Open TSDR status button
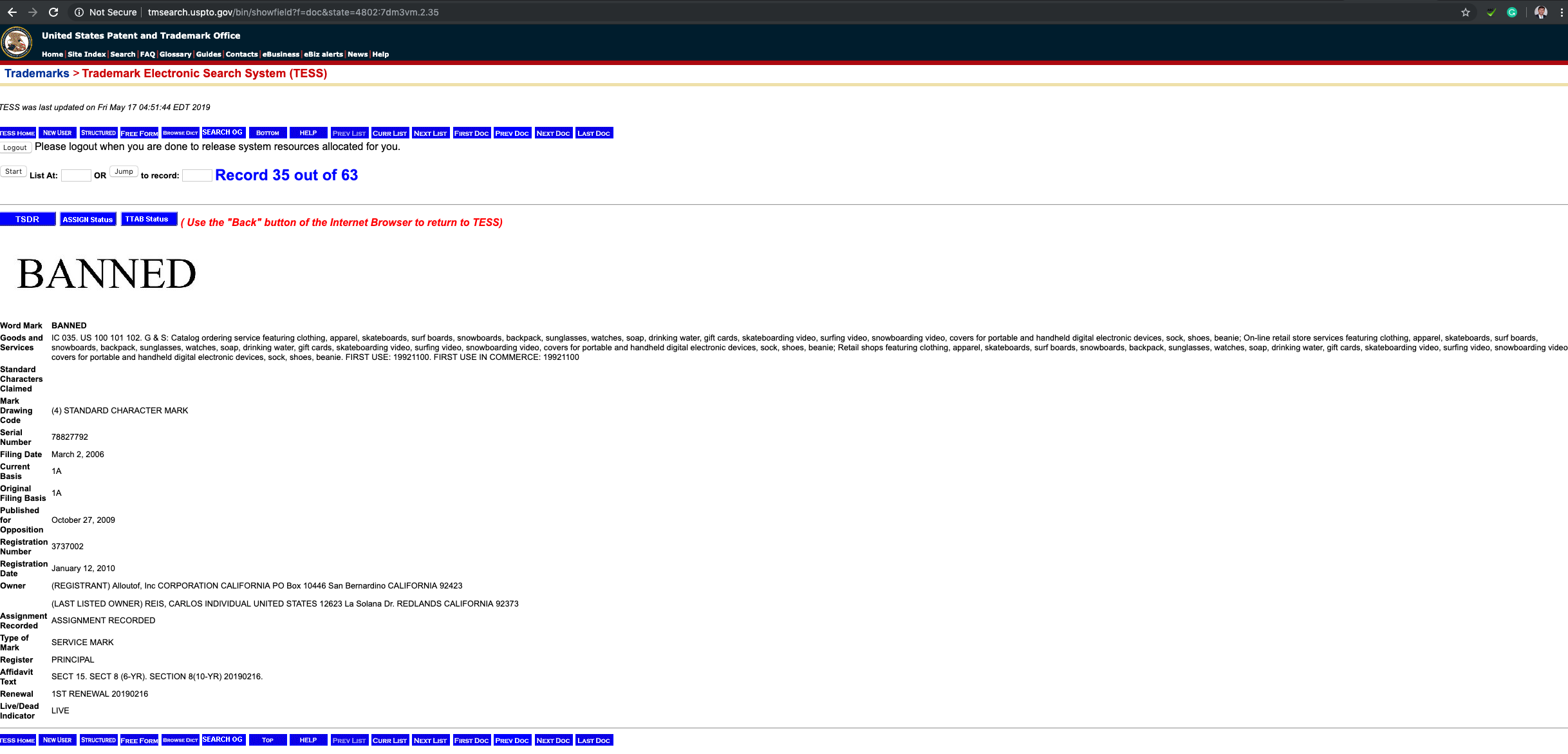The width and height of the screenshot is (1568, 754). pyautogui.click(x=28, y=220)
